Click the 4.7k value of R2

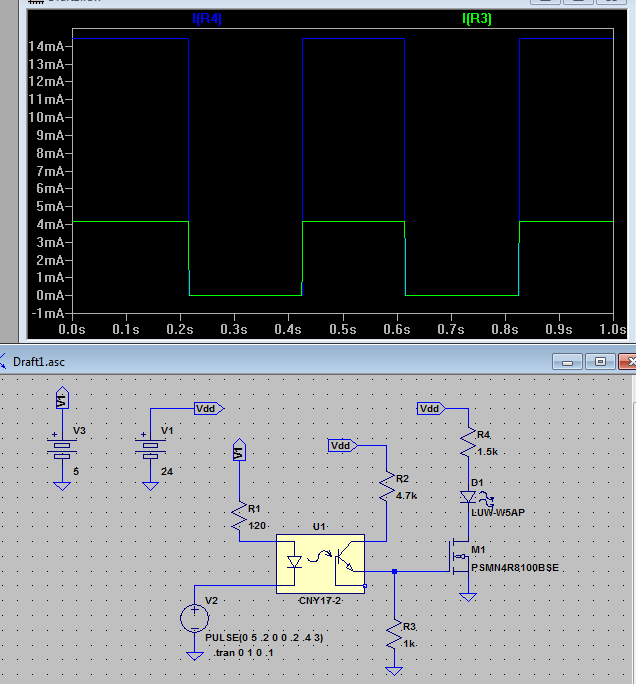coord(407,496)
